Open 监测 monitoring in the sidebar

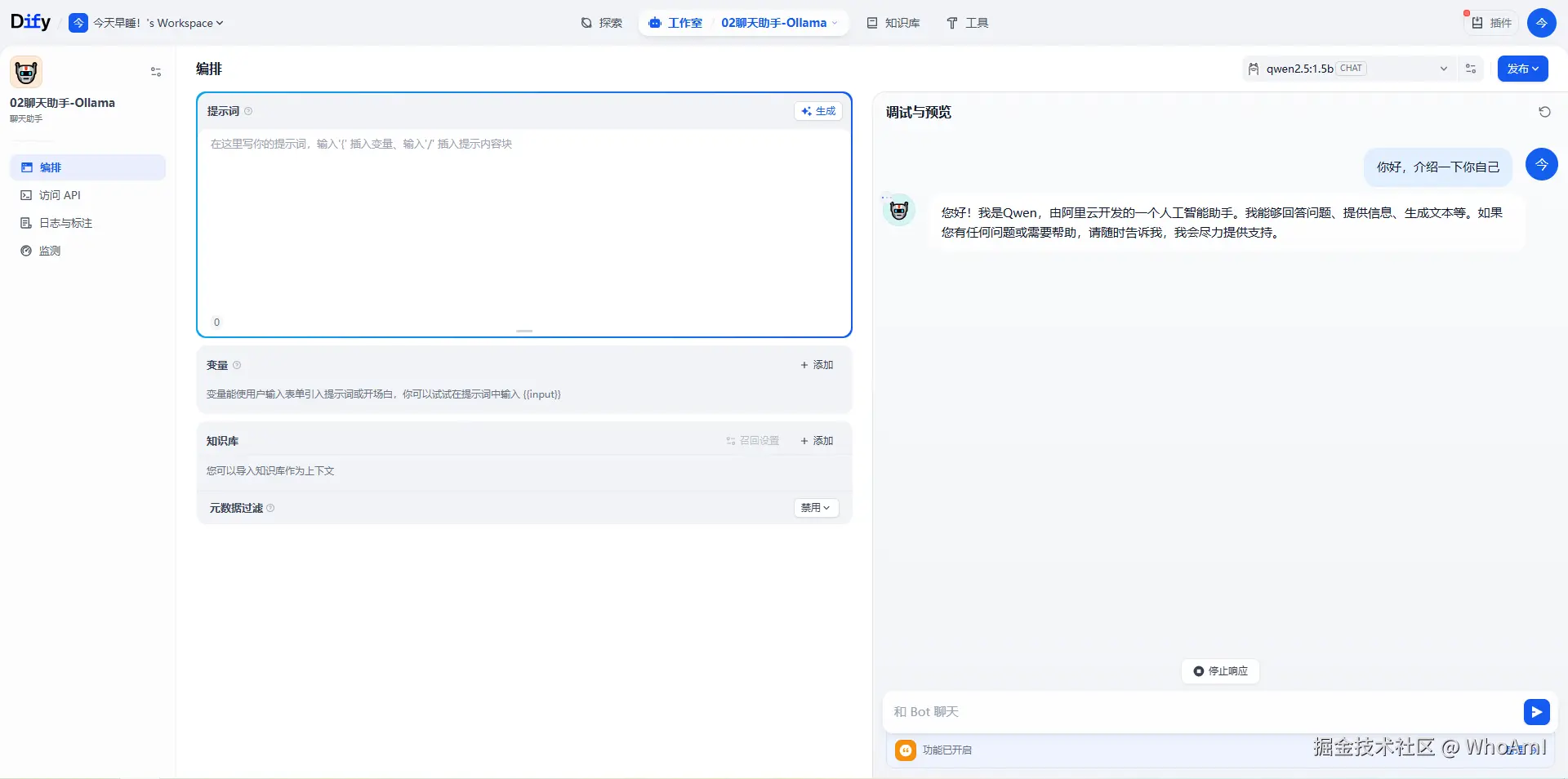pyautogui.click(x=87, y=251)
